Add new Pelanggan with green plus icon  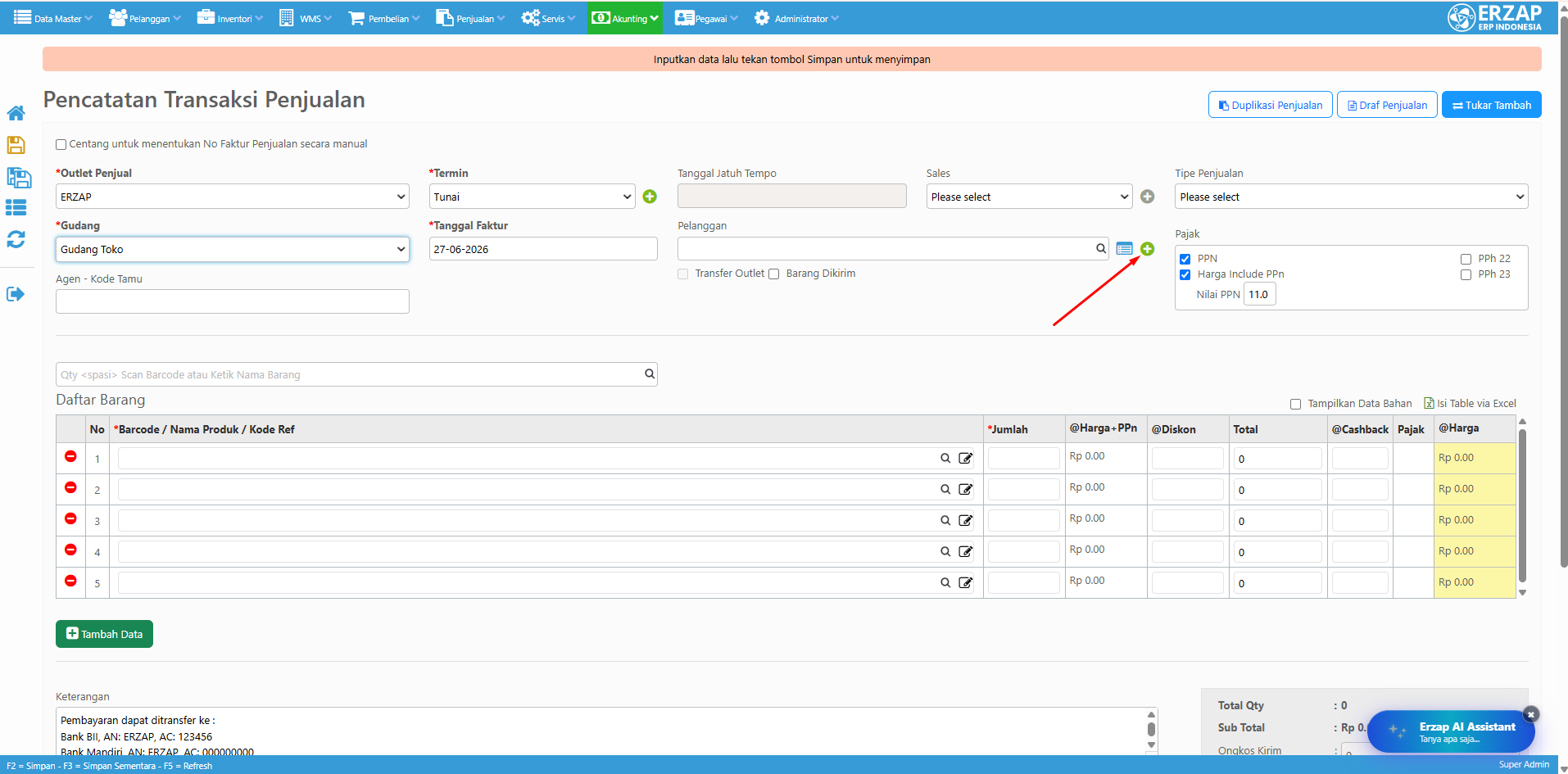click(1147, 249)
